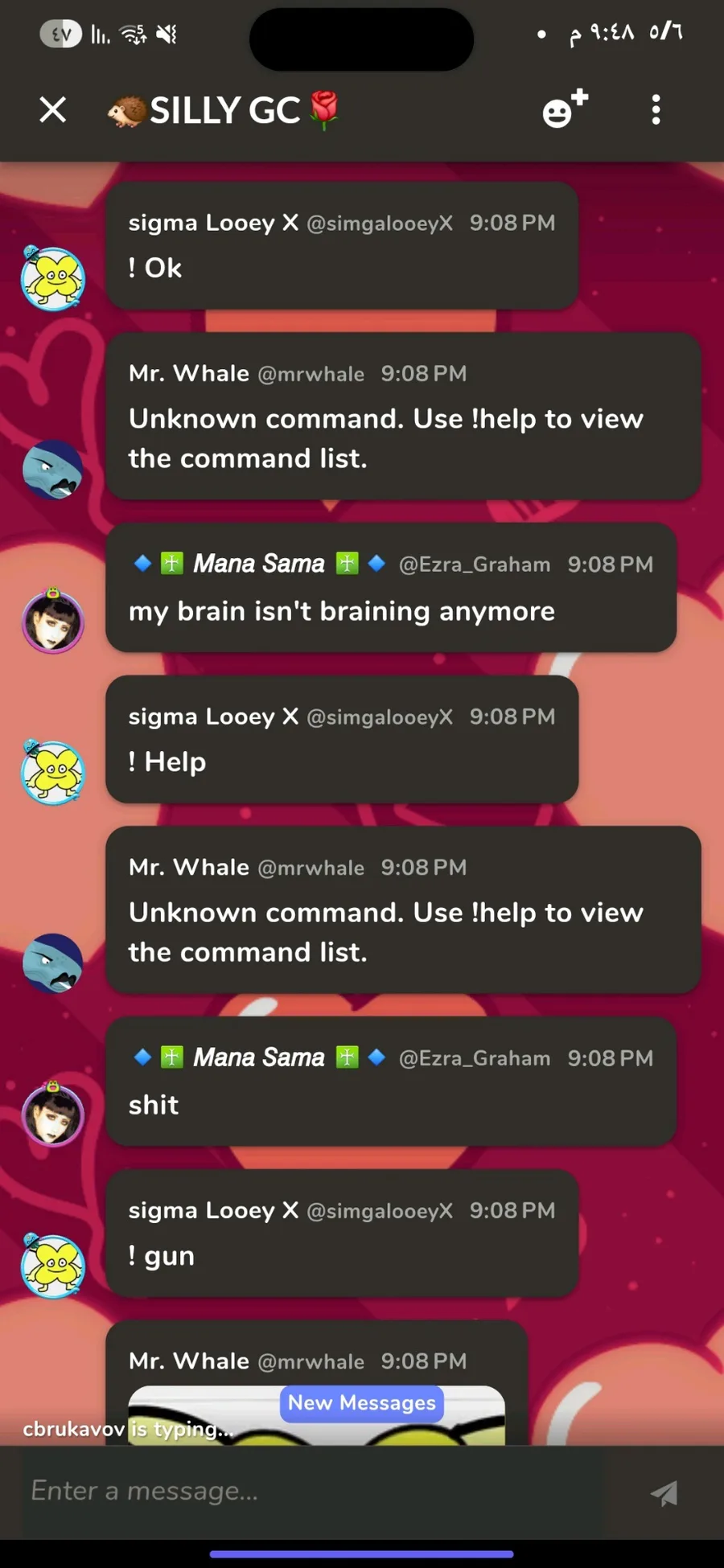Viewport: 724px width, 1568px height.
Task: Open @Ezra_Graham username on brain message
Action: (x=475, y=564)
